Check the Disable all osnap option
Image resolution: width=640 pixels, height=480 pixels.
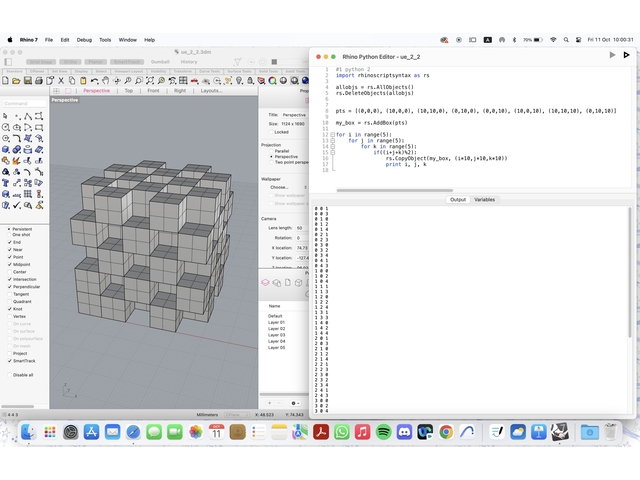pyautogui.click(x=10, y=375)
